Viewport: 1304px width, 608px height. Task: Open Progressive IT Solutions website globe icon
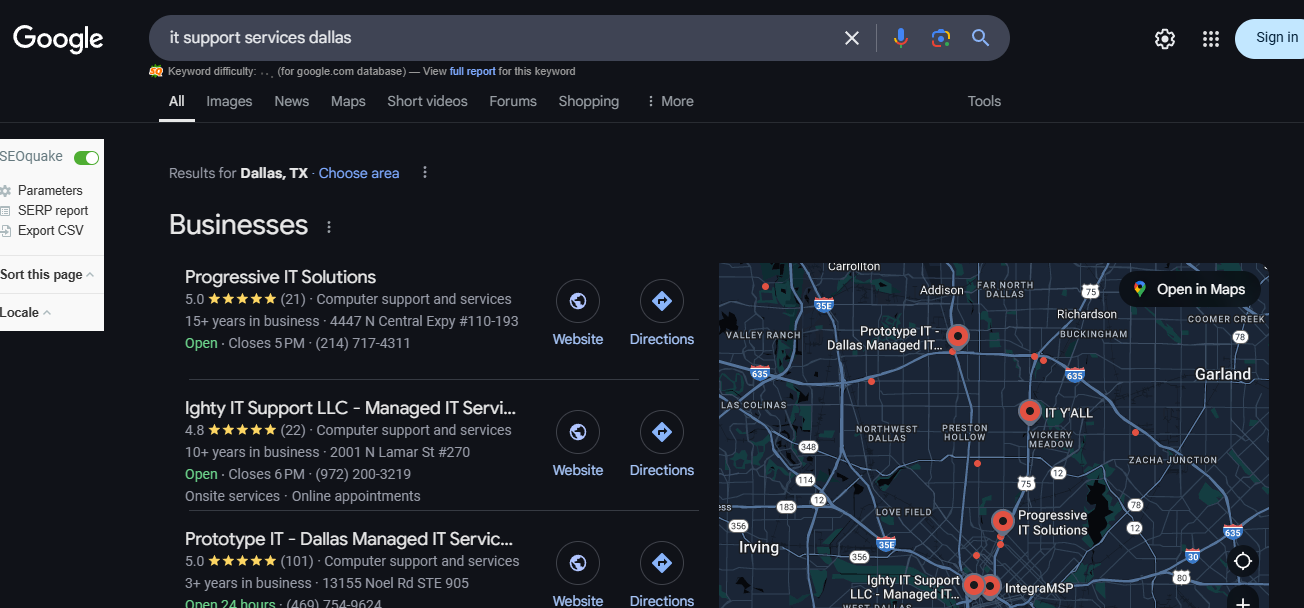click(x=578, y=301)
